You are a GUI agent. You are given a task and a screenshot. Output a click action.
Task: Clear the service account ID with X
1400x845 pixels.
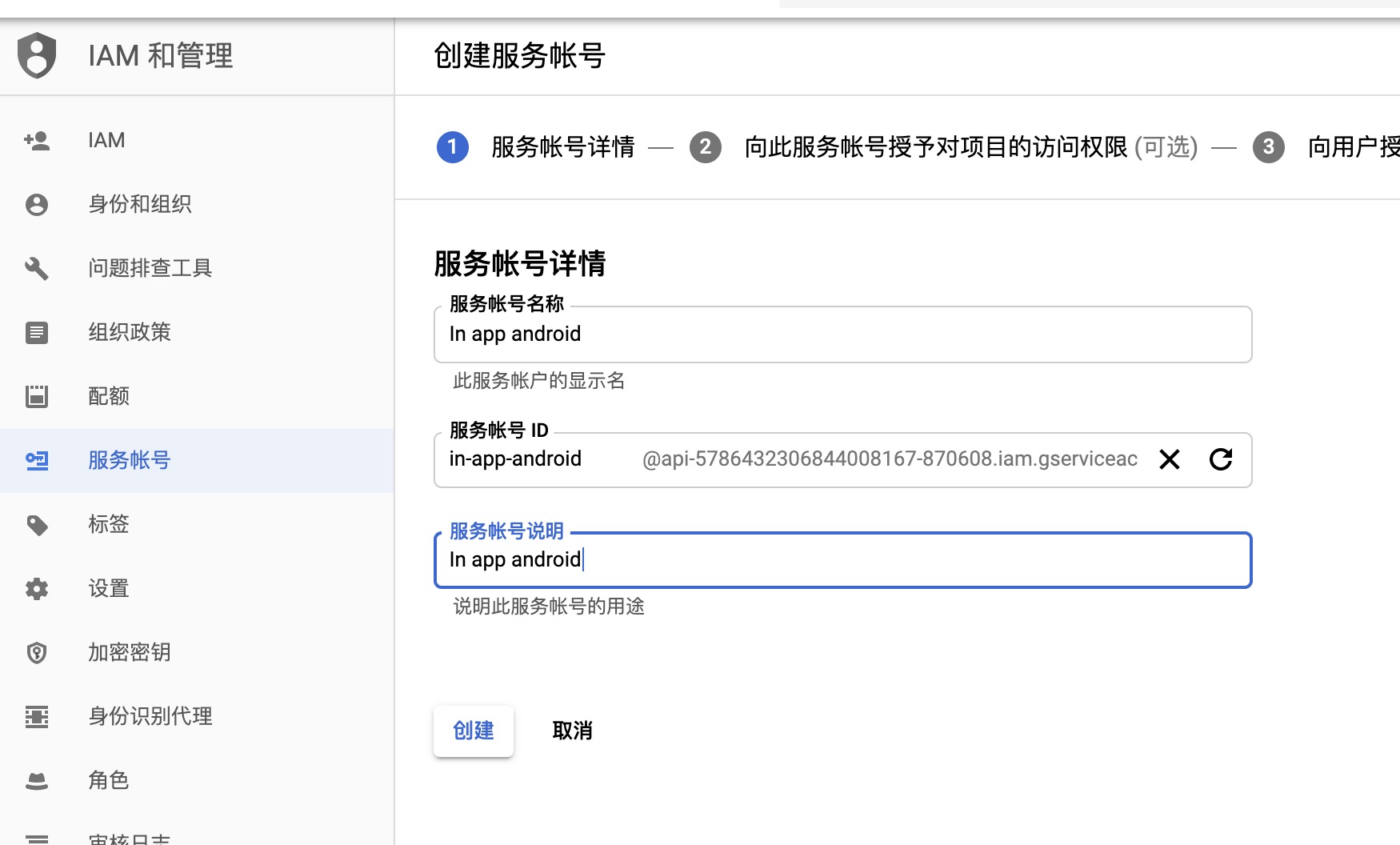[x=1169, y=459]
